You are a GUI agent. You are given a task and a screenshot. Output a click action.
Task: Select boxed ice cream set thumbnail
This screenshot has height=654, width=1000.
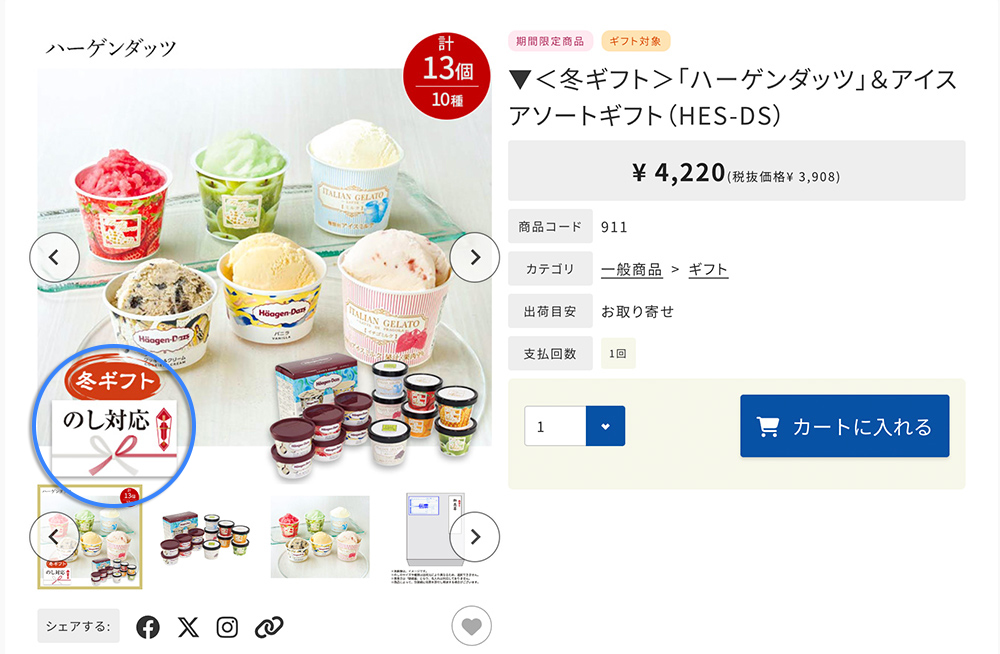tap(205, 537)
